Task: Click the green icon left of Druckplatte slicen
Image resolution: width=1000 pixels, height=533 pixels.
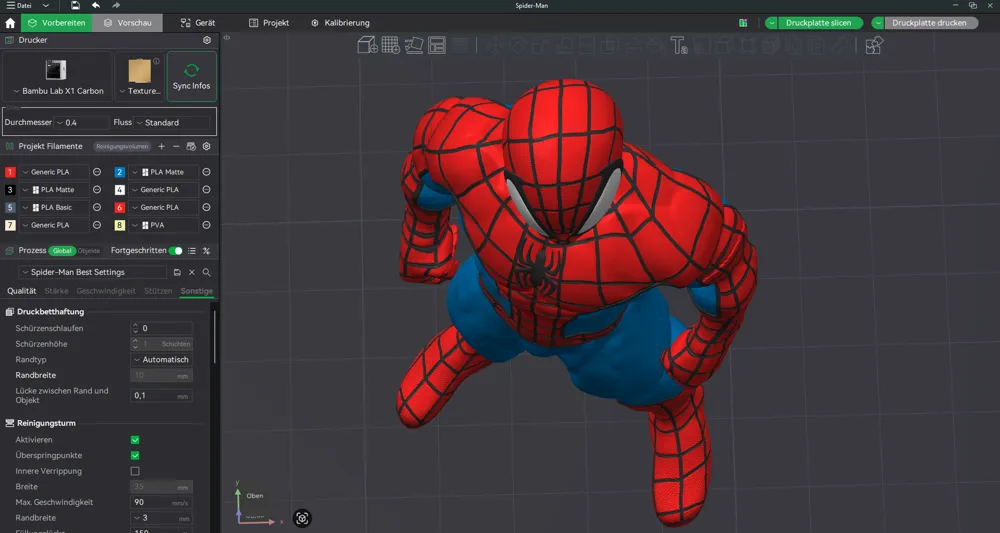Action: pos(743,23)
